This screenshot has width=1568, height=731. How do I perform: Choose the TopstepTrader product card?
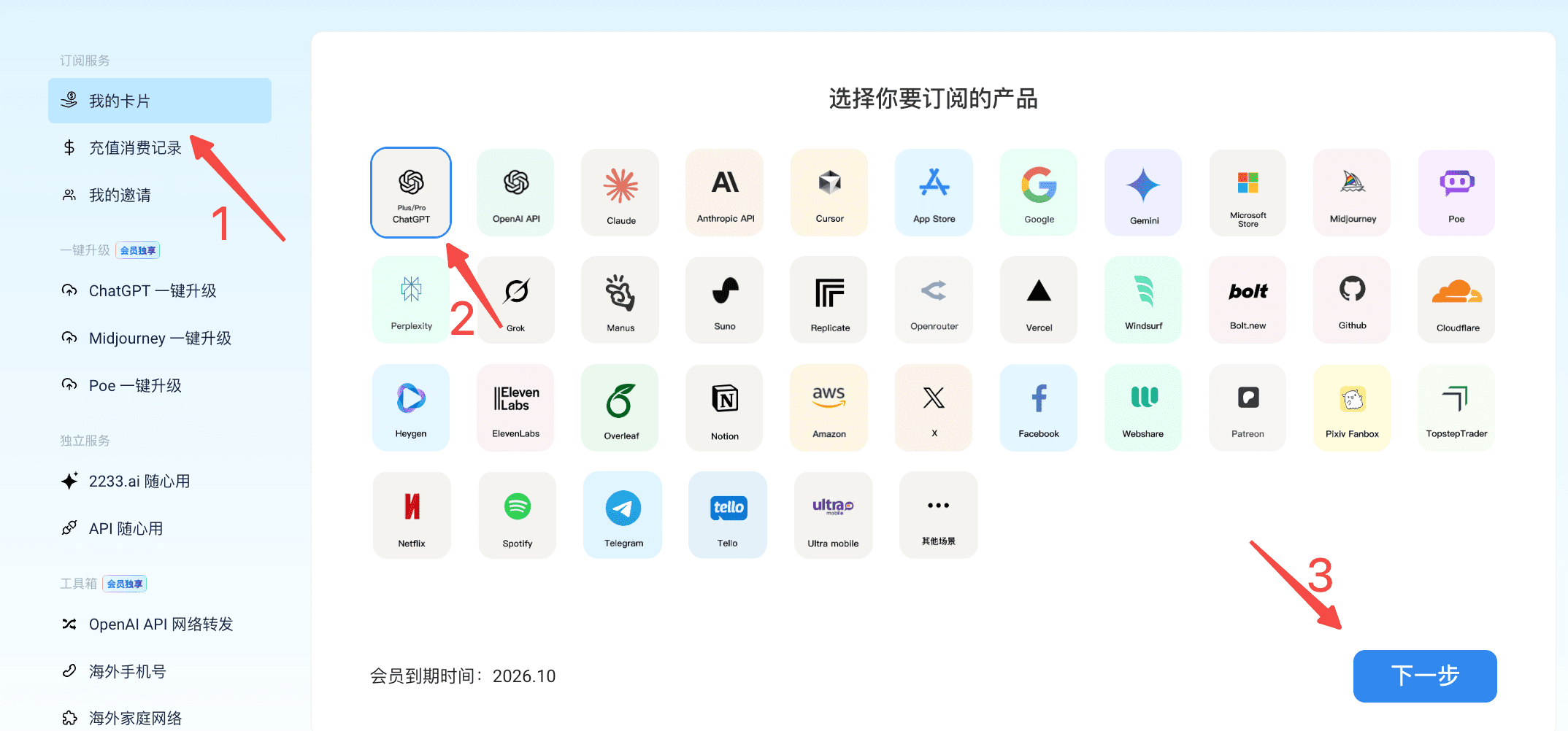1456,408
